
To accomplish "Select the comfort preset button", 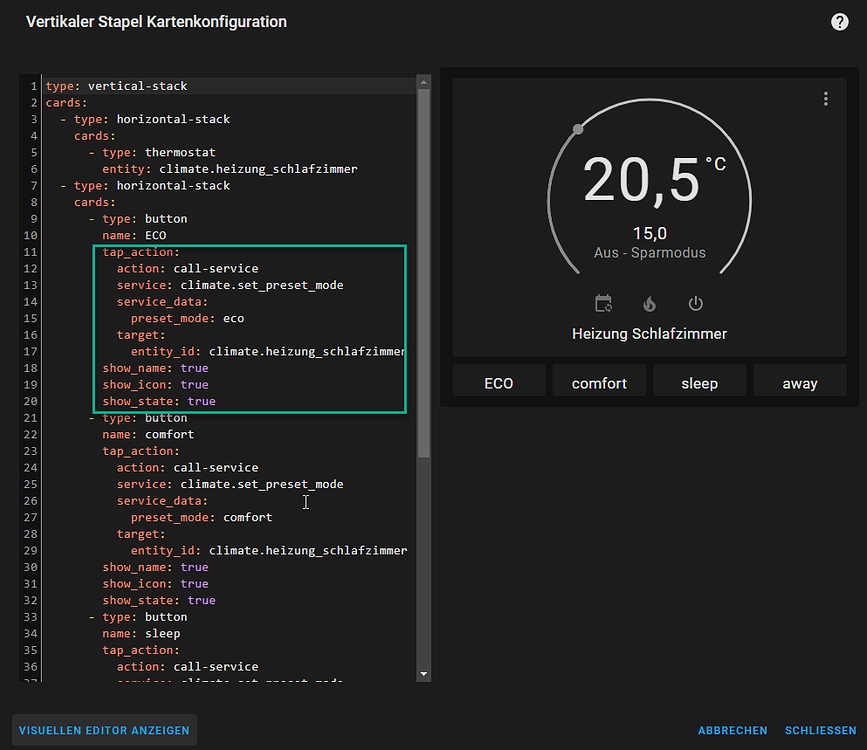I will tap(598, 381).
